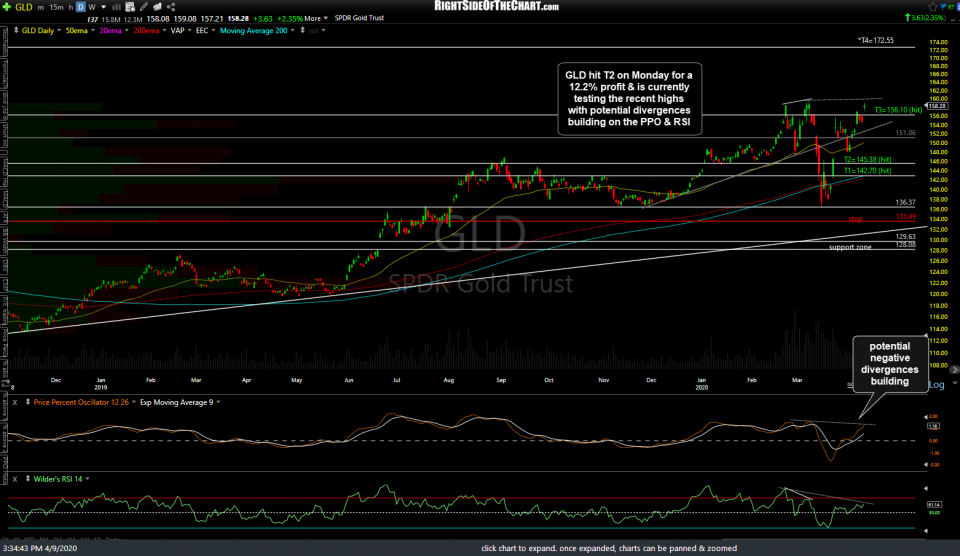Open the timeframe dropdown arrow after W
The width and height of the screenshot is (960, 556).
click(103, 7)
